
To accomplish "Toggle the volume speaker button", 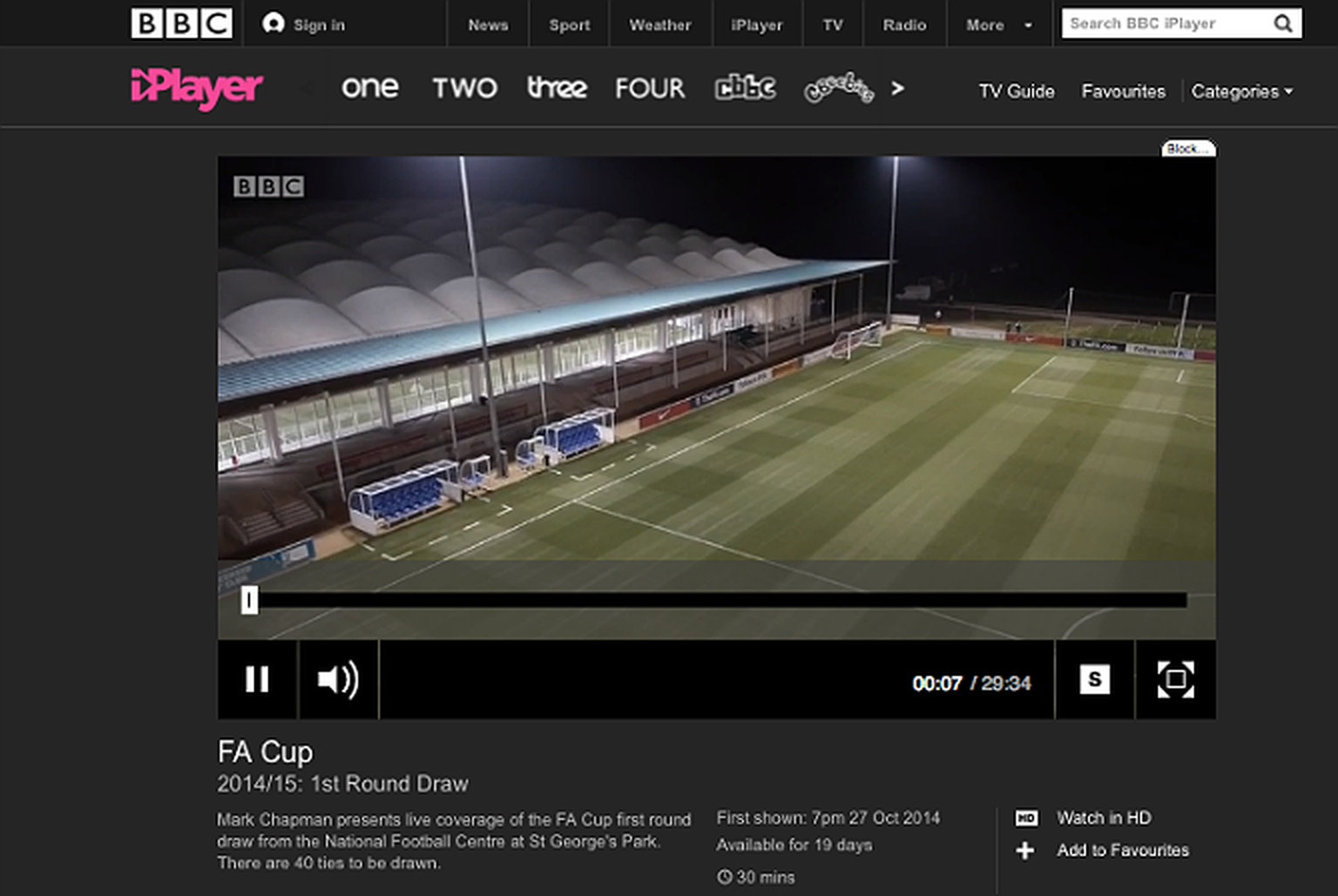I will [x=338, y=679].
